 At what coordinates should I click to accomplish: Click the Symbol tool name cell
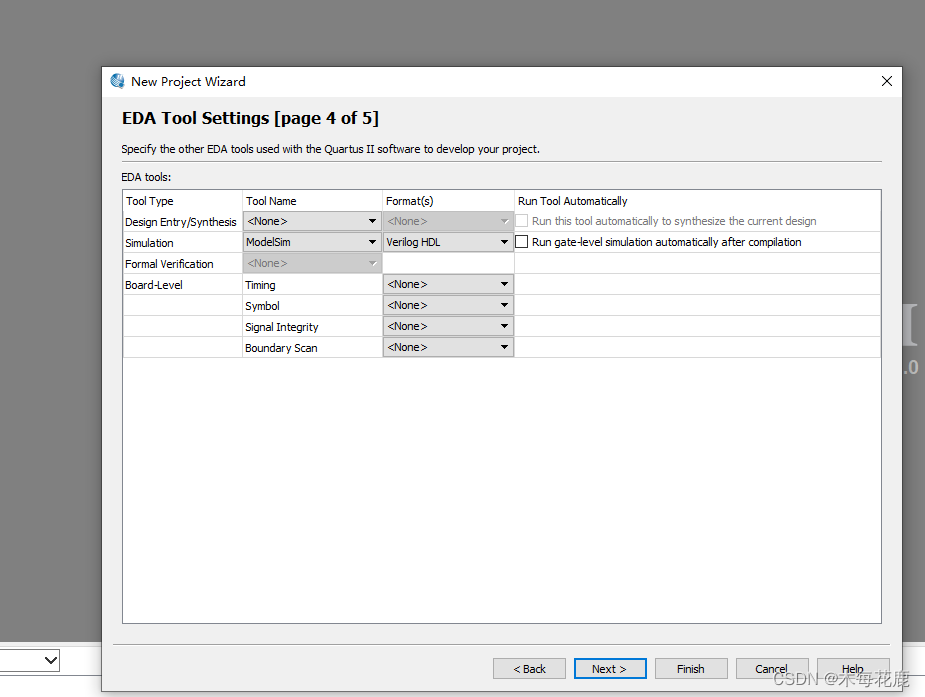312,306
